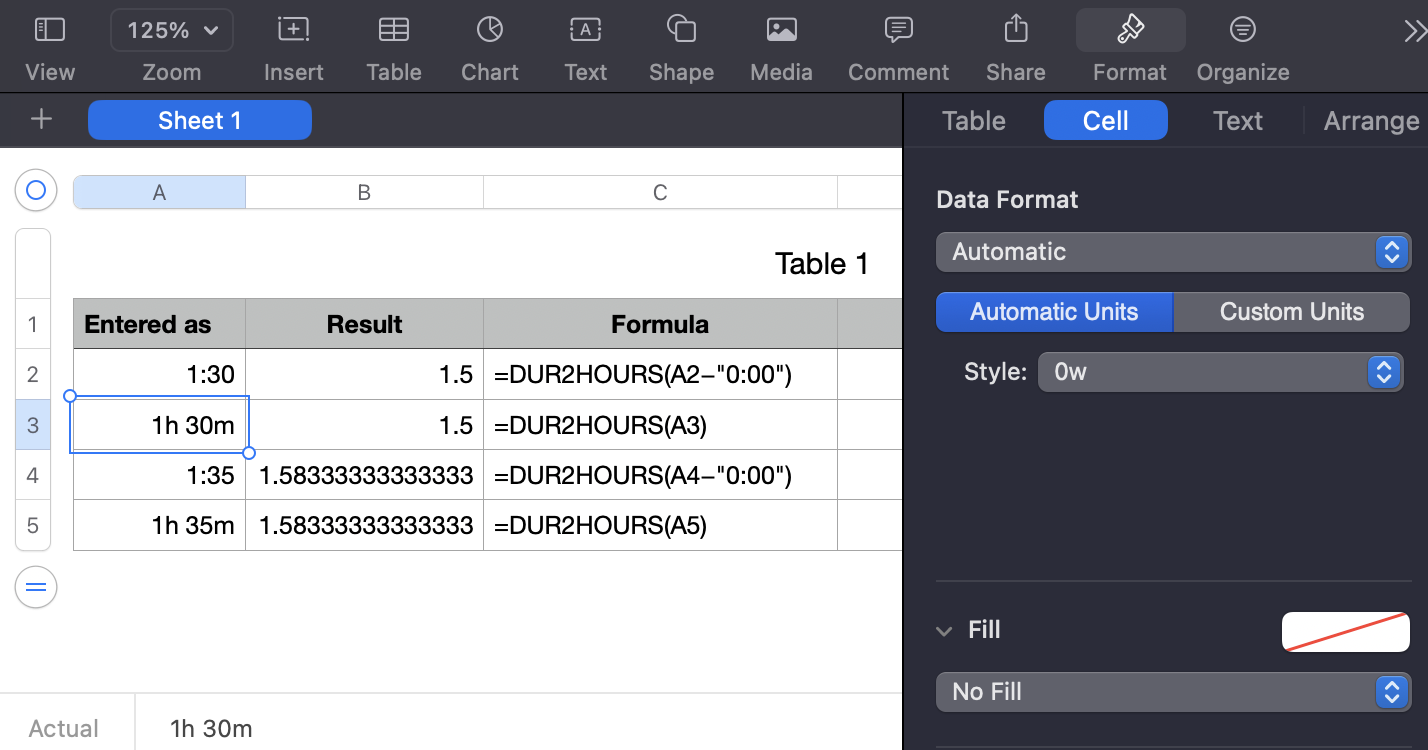This screenshot has width=1428, height=750.
Task: Switch to the Table inspector tab
Action: coord(973,121)
